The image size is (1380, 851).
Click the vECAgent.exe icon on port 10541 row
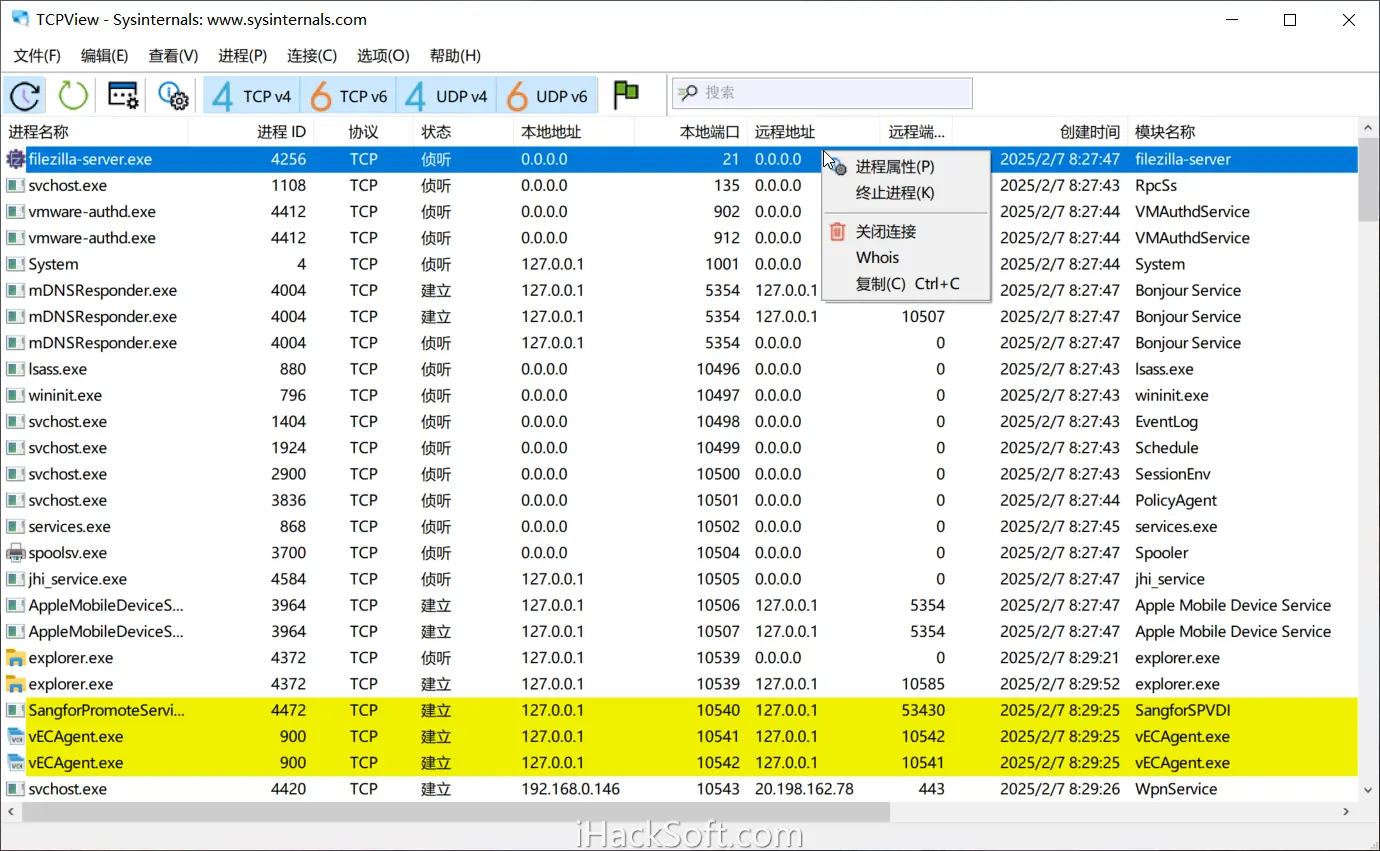point(15,737)
